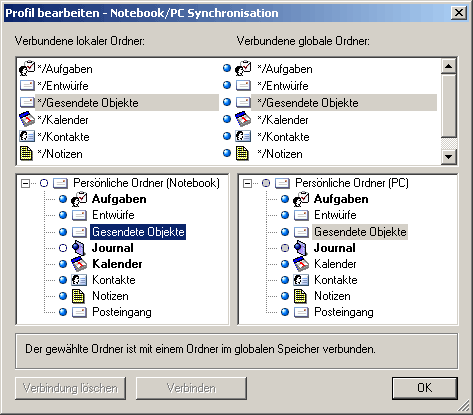Click the Verbindung löschen button
Image resolution: width=473 pixels, height=415 pixels.
pos(70,388)
